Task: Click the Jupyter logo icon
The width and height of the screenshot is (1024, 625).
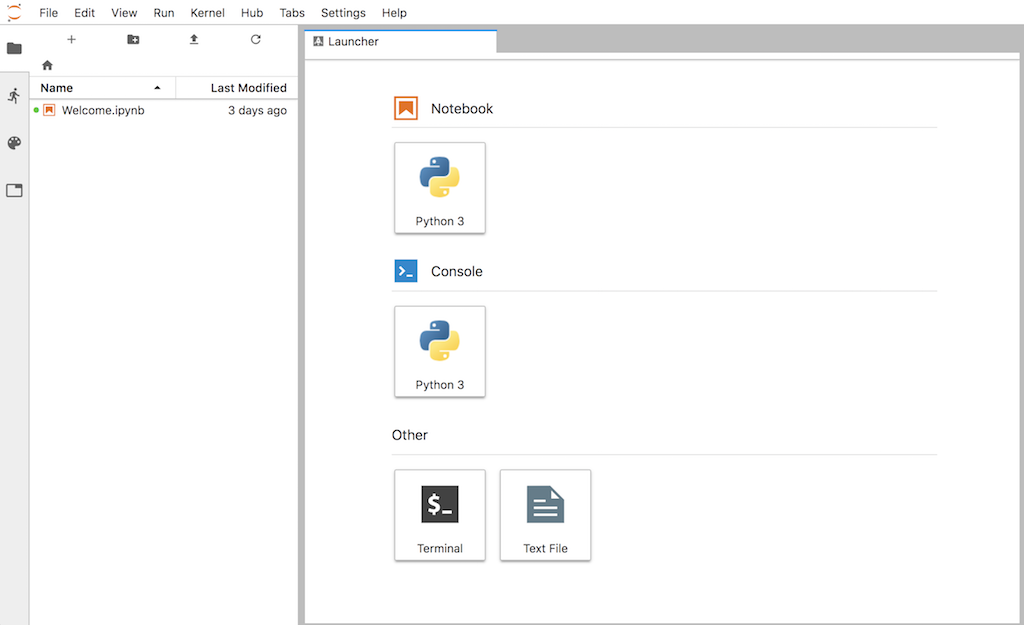Action: [x=14, y=12]
